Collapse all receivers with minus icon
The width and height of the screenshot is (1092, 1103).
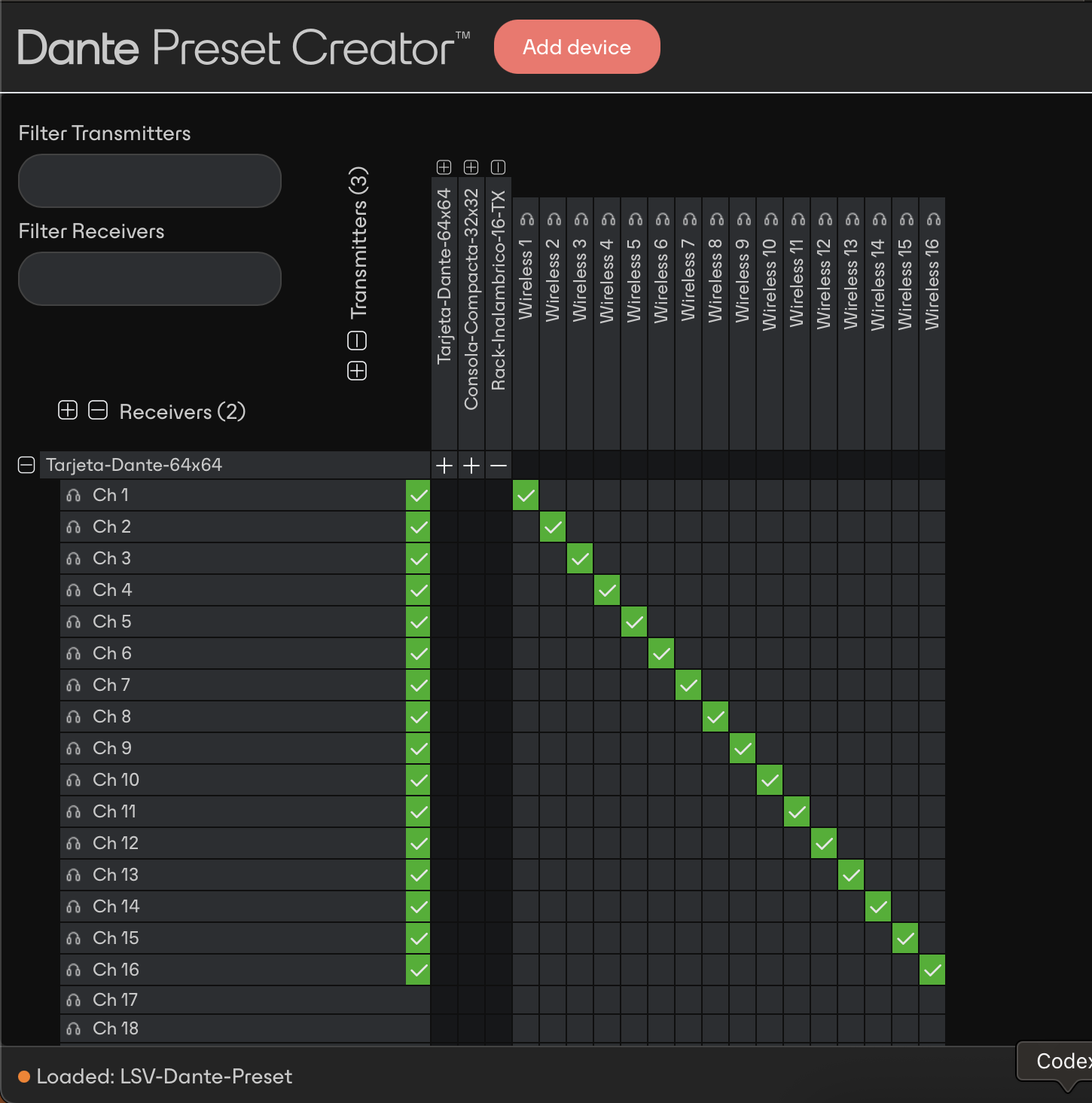tap(98, 411)
